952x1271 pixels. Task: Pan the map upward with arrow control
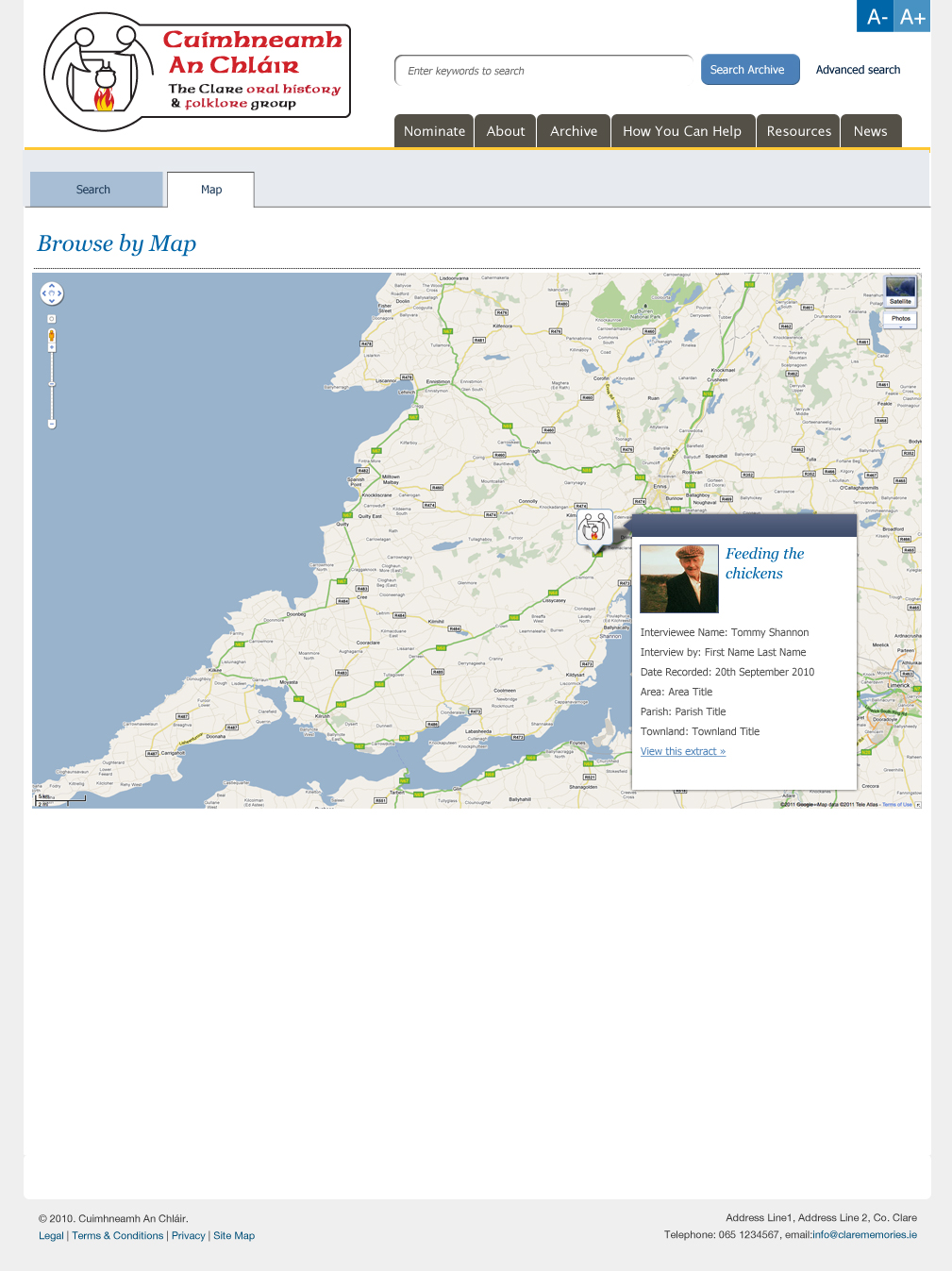pos(52,287)
